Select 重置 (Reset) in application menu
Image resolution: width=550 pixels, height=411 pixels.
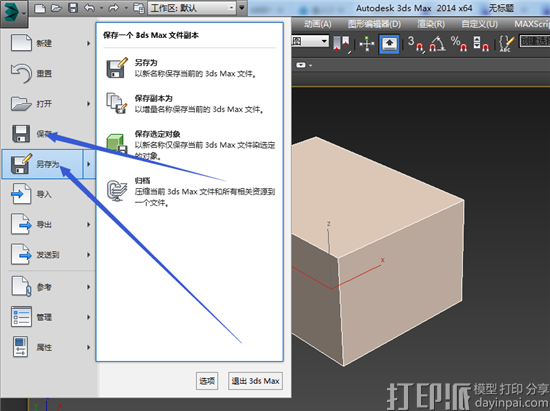point(48,73)
